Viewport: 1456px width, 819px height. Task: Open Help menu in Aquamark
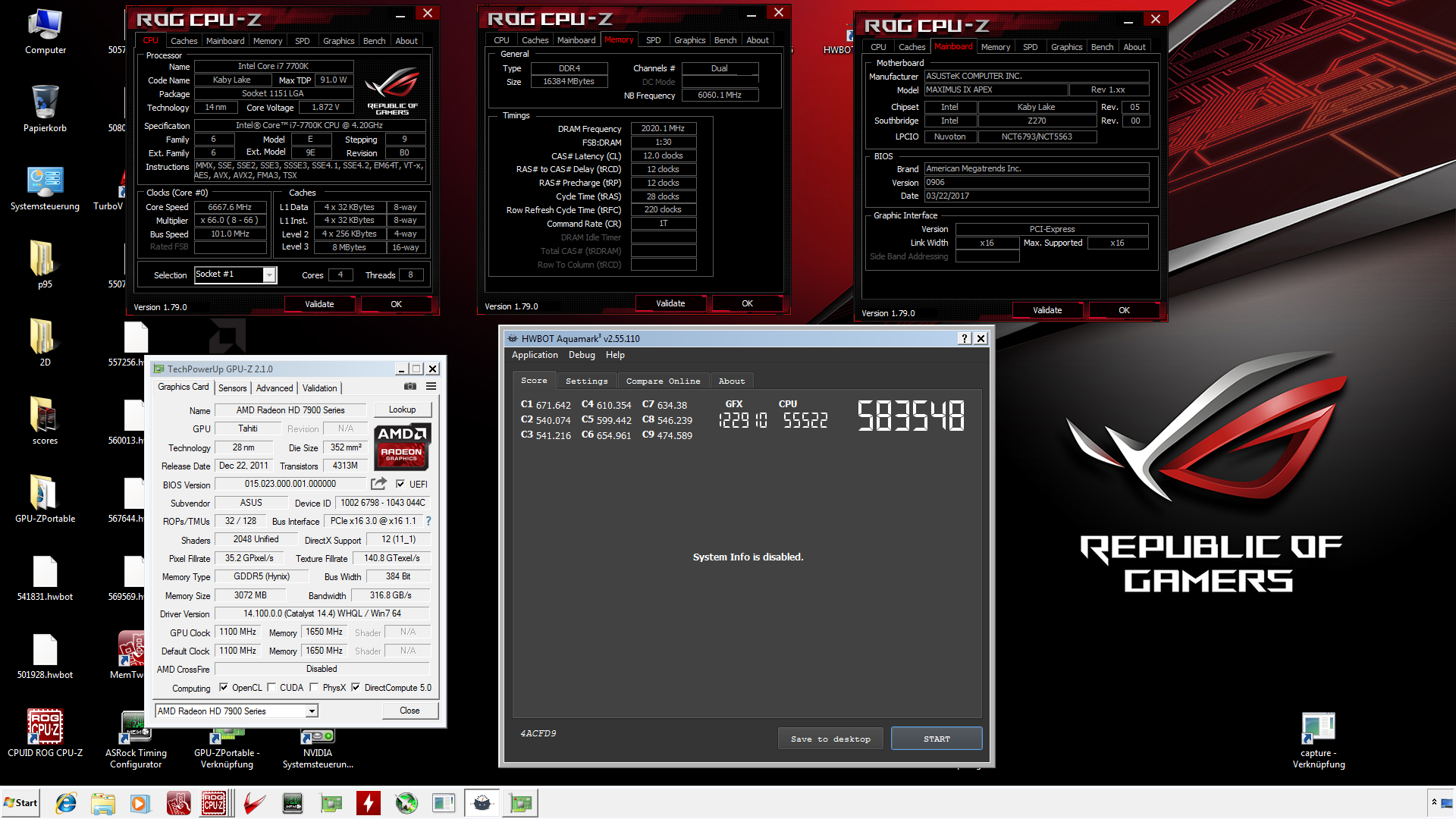(615, 355)
